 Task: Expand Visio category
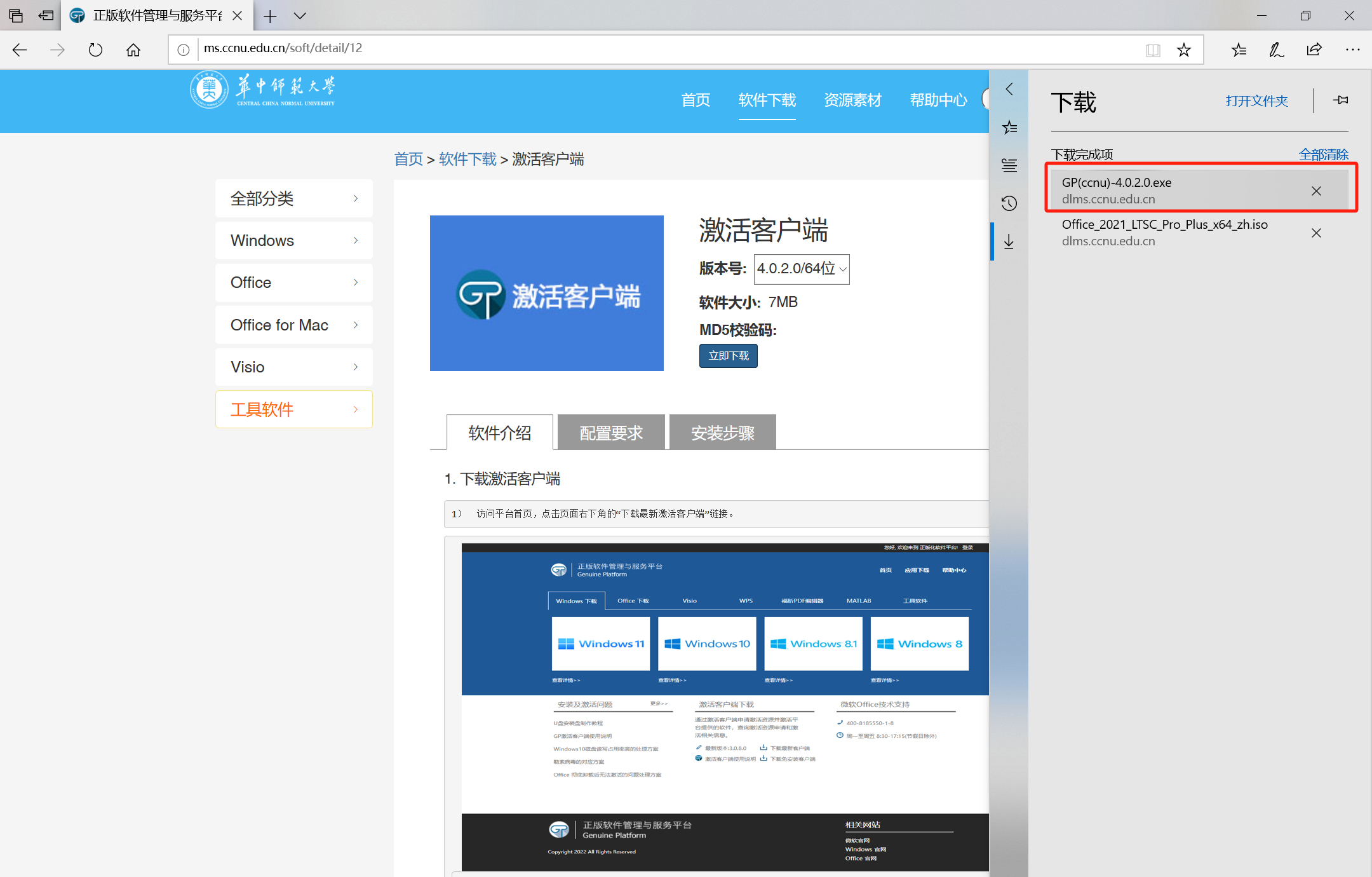coord(294,367)
